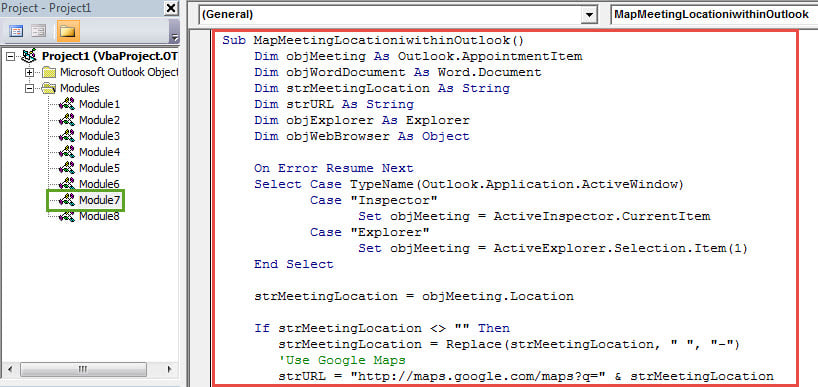Click the 'On Error Resume Next' line
The image size is (818, 387).
pyautogui.click(x=334, y=168)
